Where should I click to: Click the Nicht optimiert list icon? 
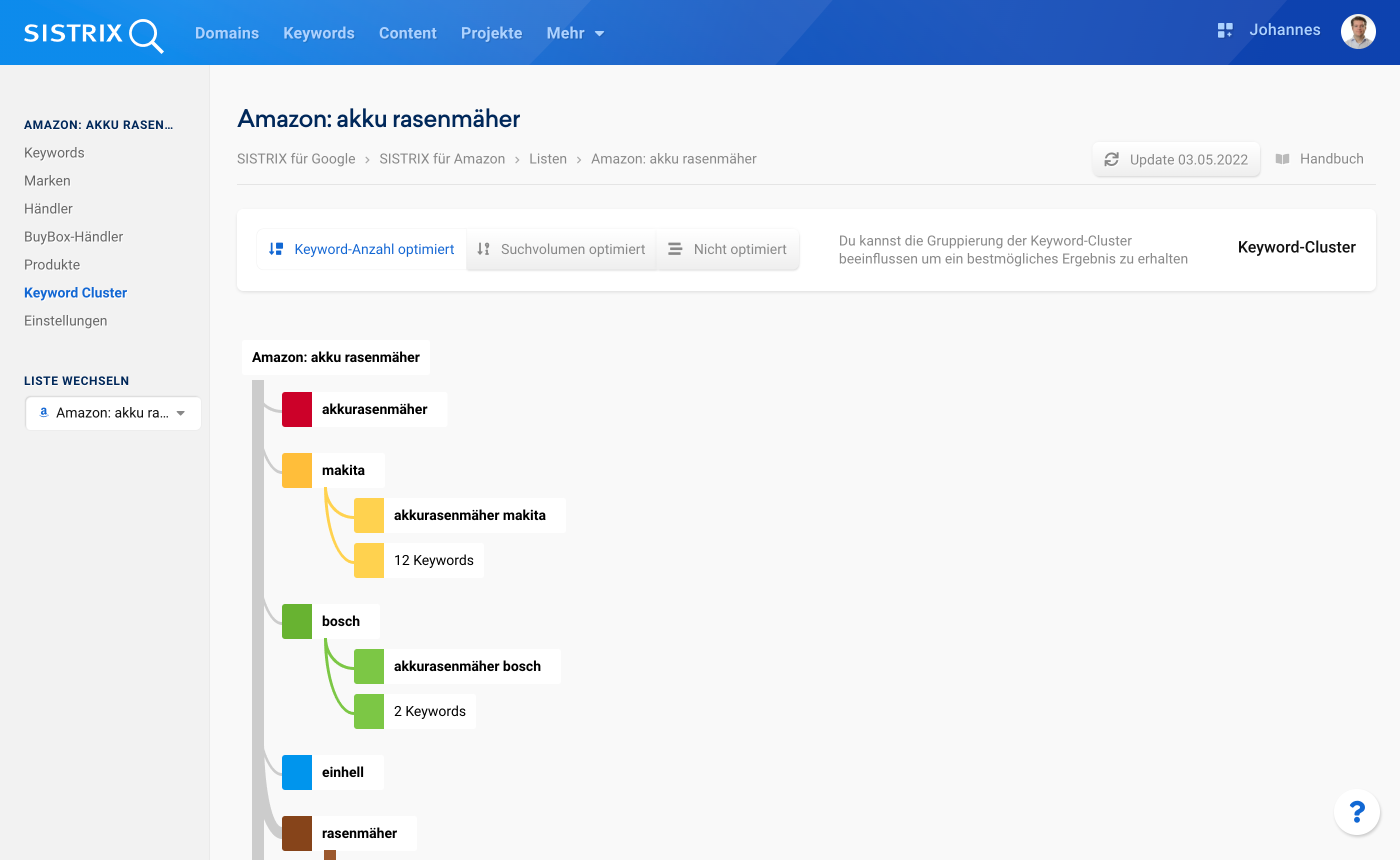(675, 249)
